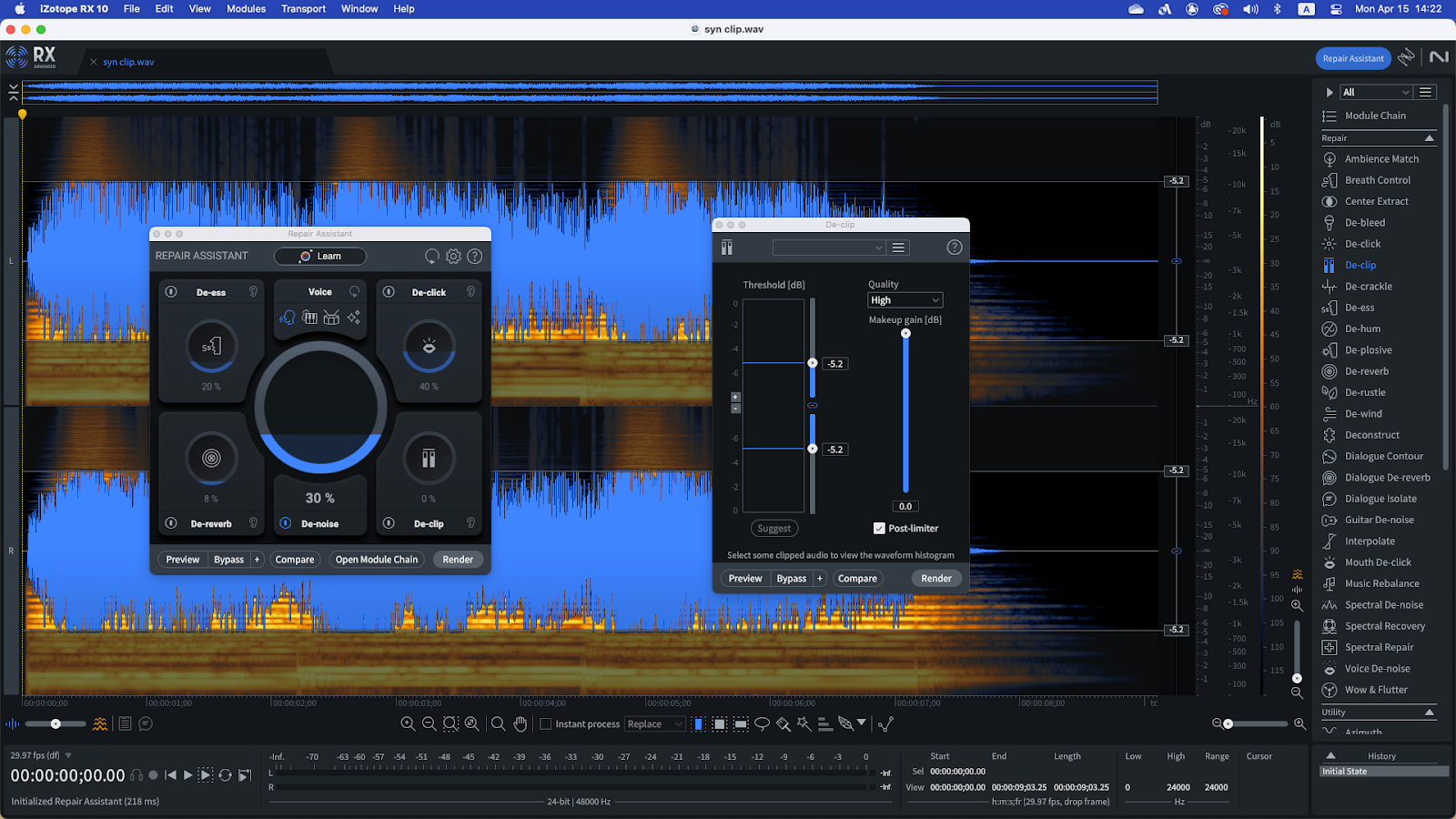This screenshot has width=1456, height=819.
Task: Toggle the Post-limiter checkbox
Action: 879,528
